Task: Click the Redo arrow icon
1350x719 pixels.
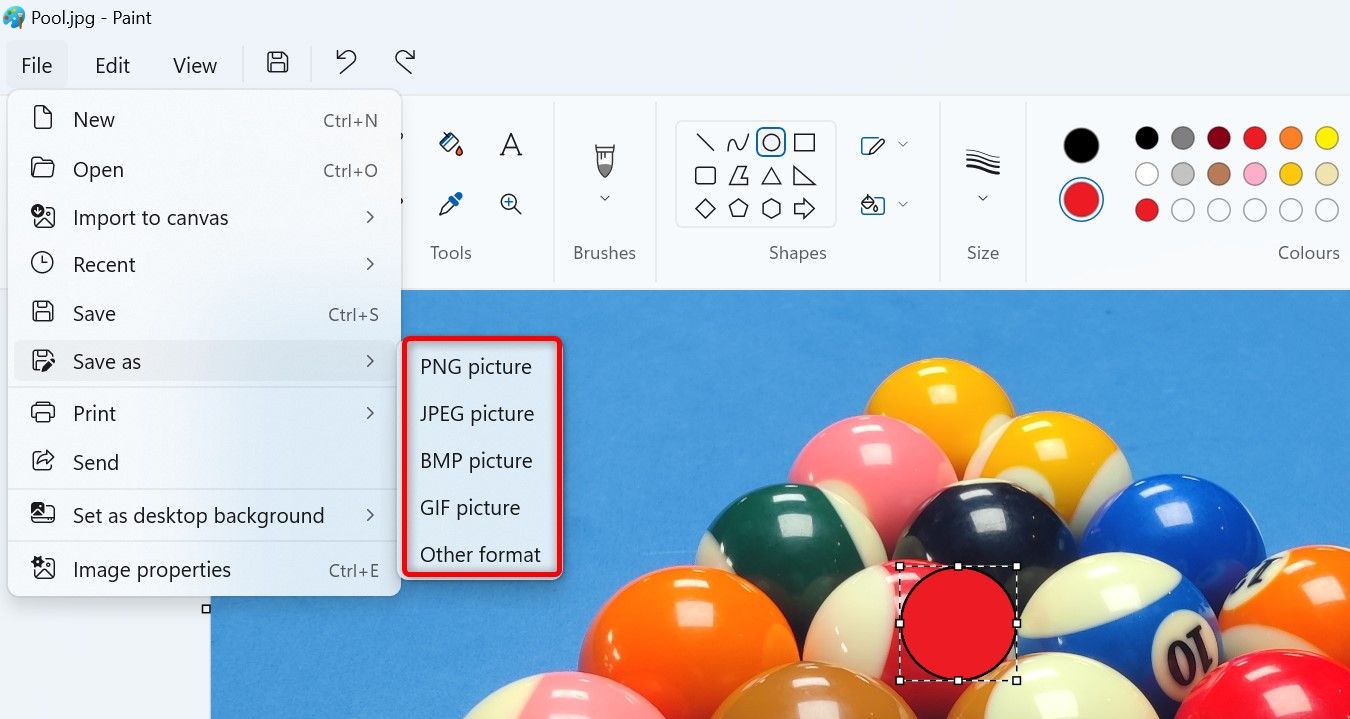Action: coord(405,62)
